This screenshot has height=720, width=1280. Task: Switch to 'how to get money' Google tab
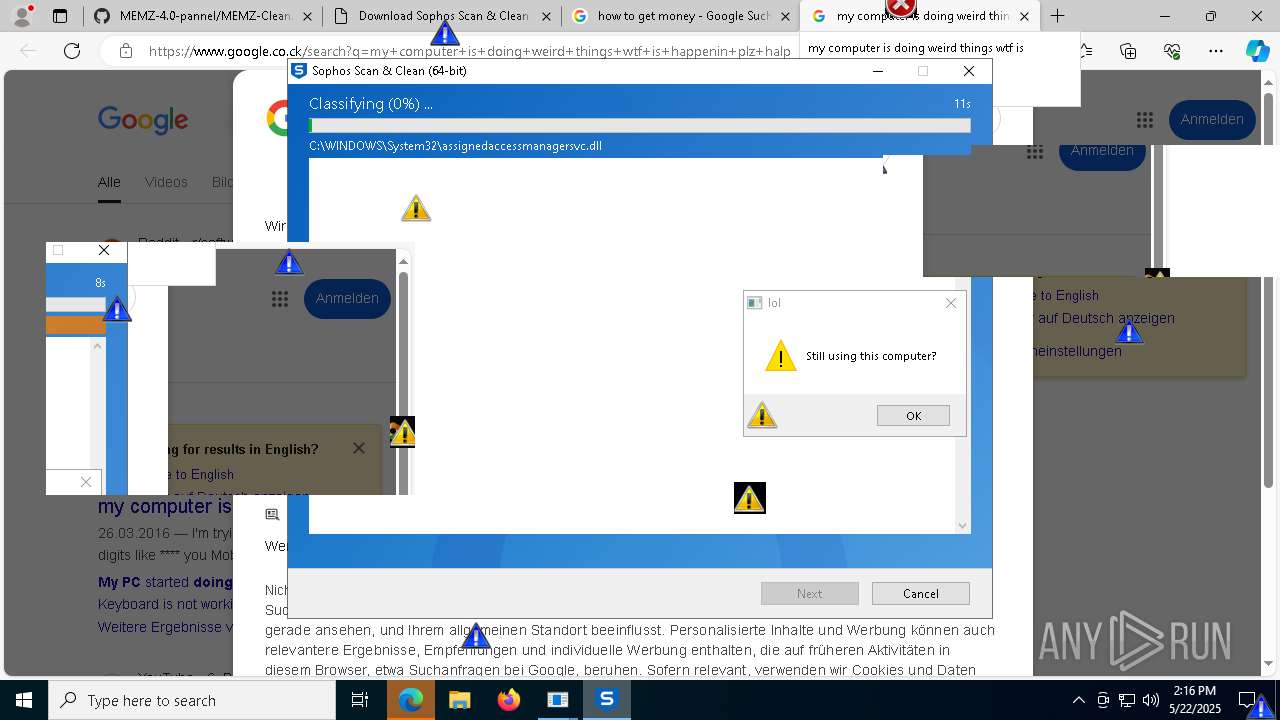coord(681,16)
